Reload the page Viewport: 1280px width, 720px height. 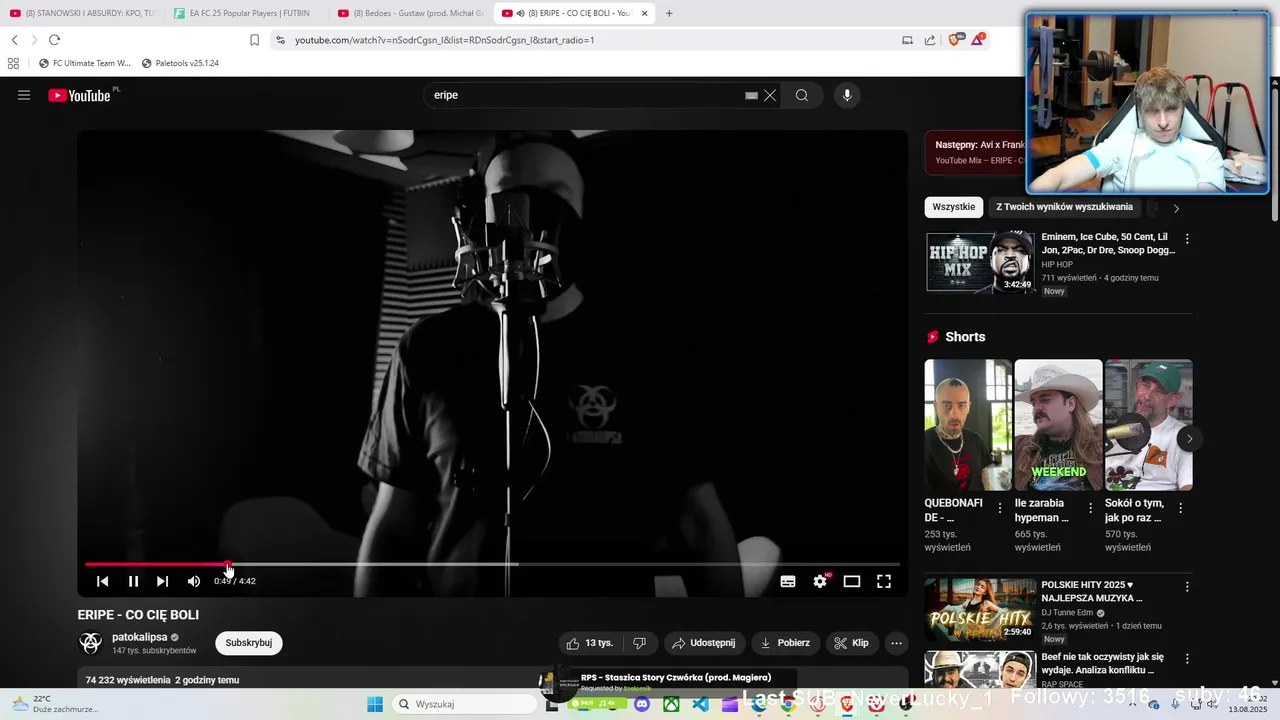[54, 40]
